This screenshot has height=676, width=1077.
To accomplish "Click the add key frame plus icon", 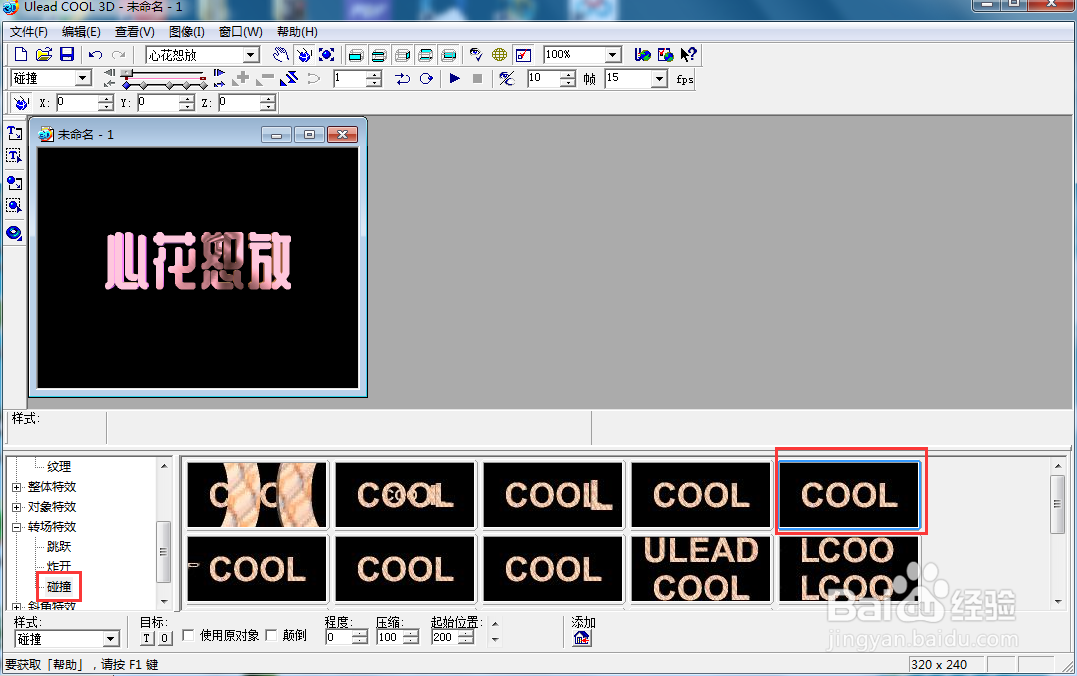I will point(240,78).
